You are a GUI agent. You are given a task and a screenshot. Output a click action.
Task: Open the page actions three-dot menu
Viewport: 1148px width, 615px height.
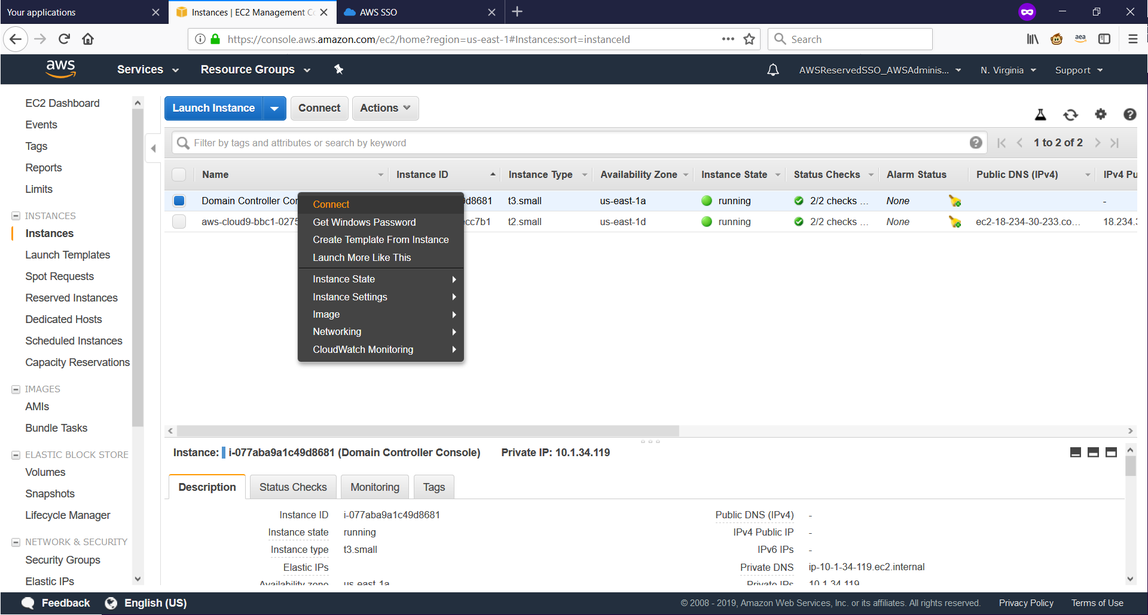pyautogui.click(x=728, y=40)
